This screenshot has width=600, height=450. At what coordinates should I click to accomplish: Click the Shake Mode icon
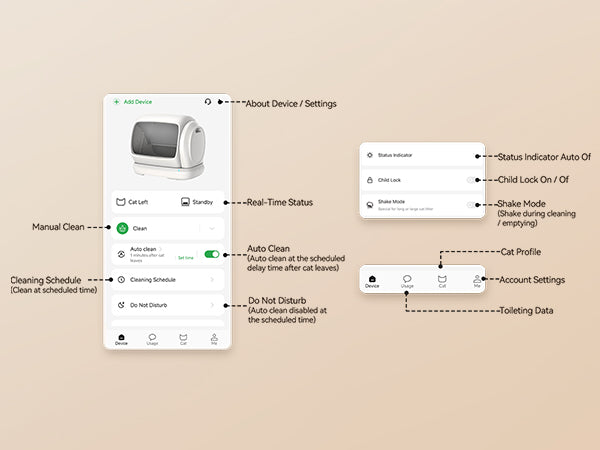coord(370,204)
